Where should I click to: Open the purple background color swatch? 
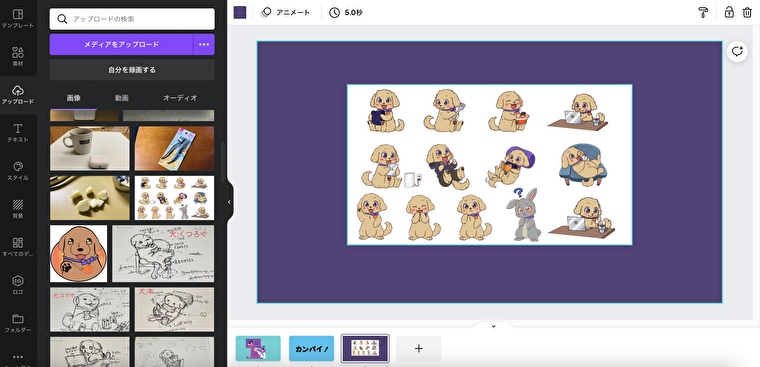click(x=240, y=13)
